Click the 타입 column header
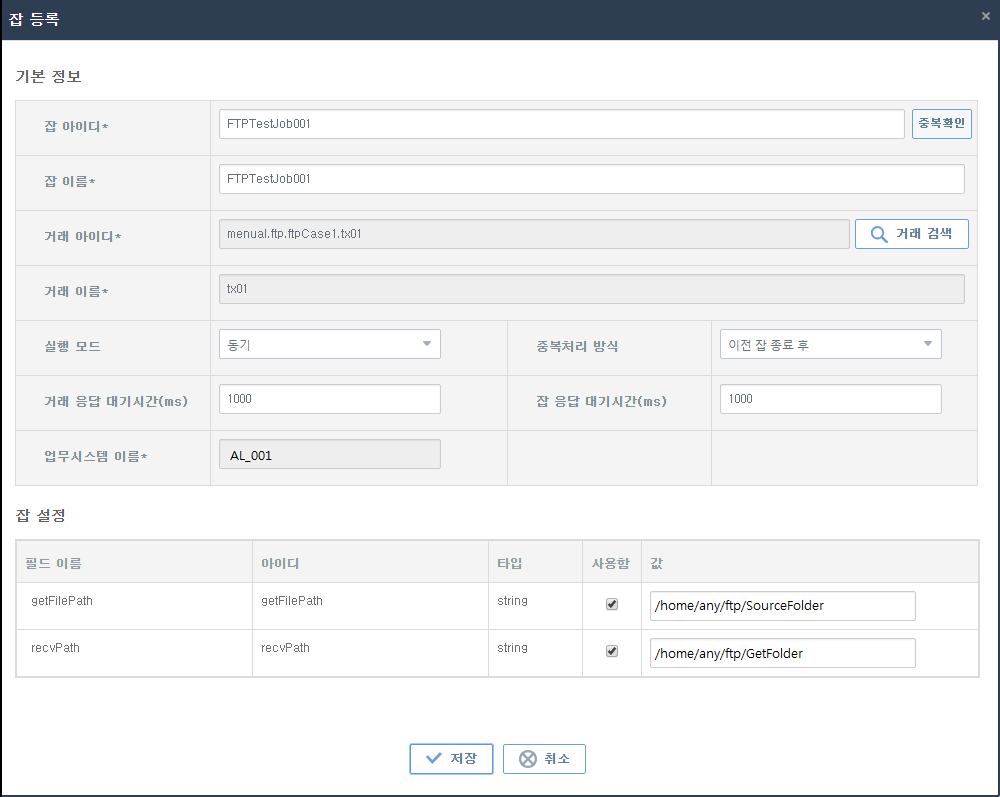This screenshot has height=797, width=1000. (x=509, y=564)
